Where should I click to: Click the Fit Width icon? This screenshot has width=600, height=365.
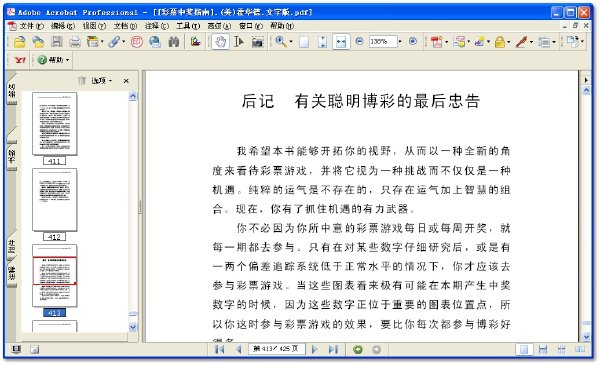tap(341, 42)
